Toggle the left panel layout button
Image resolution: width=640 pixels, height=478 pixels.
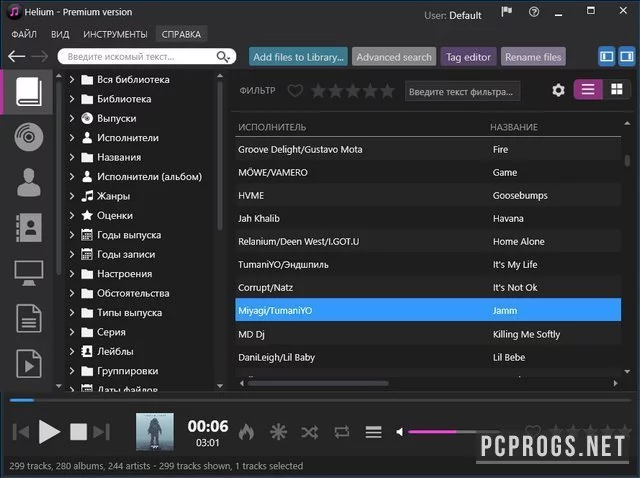607,56
